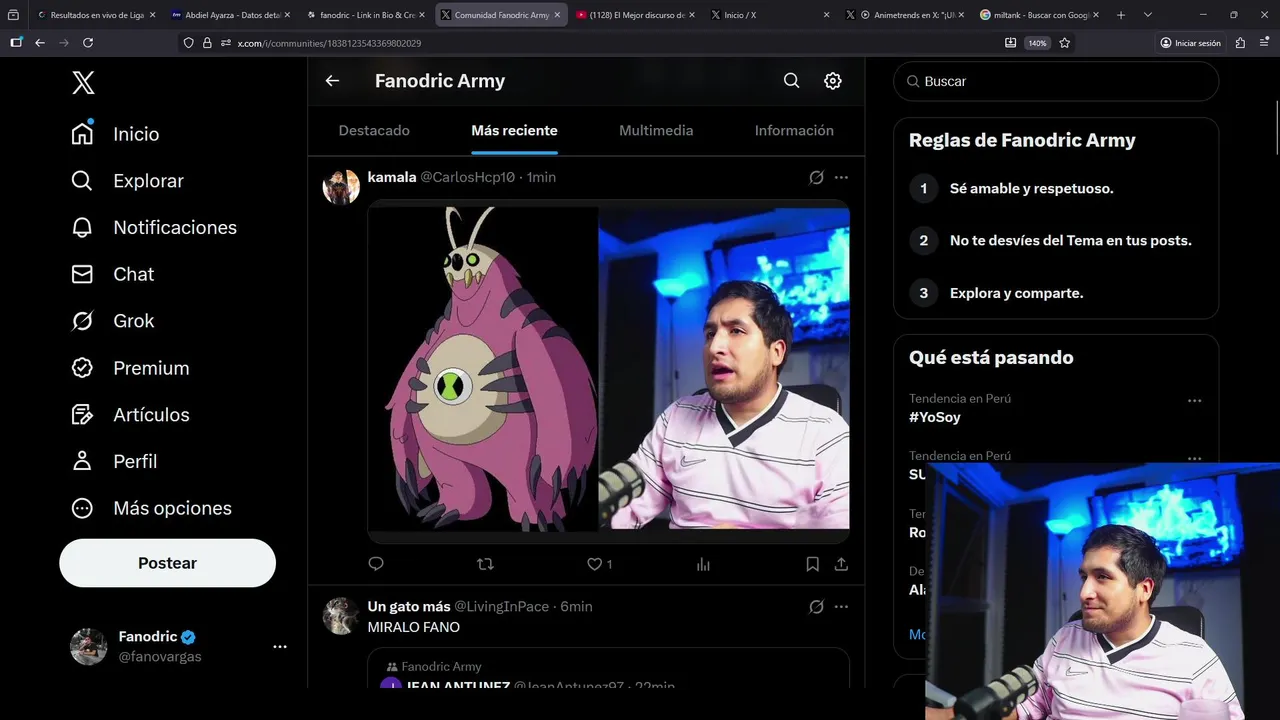Open the pink alien image in kamala's post

(483, 370)
